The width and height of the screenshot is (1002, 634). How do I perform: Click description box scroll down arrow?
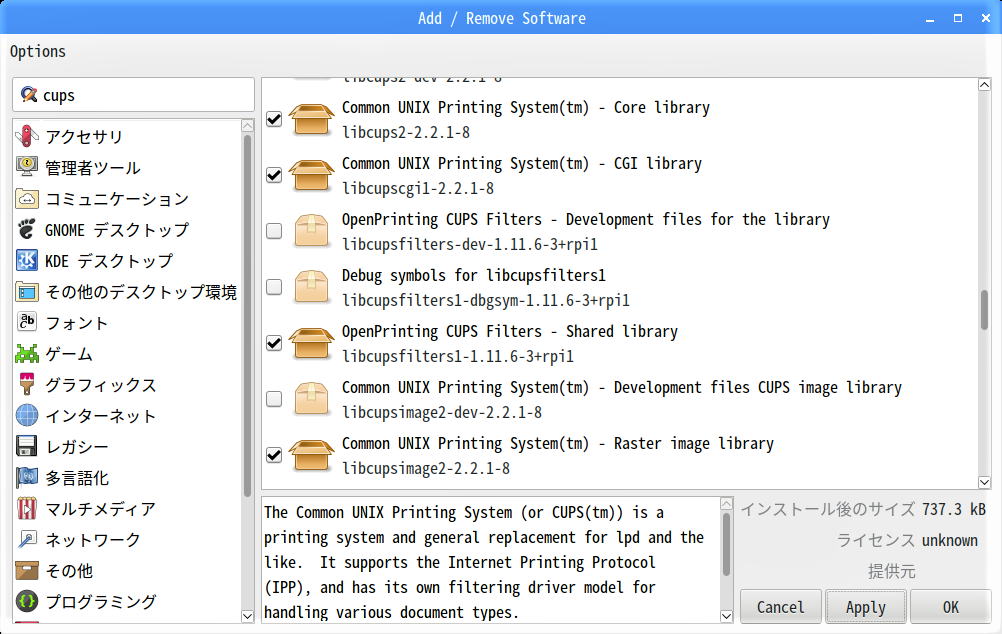tap(726, 616)
